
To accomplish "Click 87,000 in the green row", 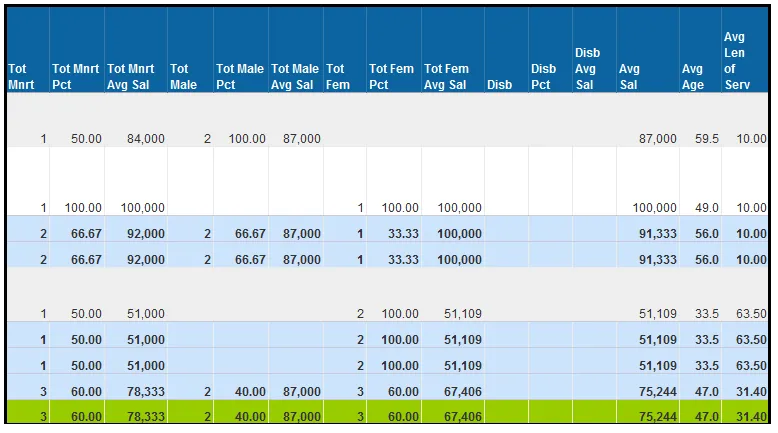I will pos(302,417).
